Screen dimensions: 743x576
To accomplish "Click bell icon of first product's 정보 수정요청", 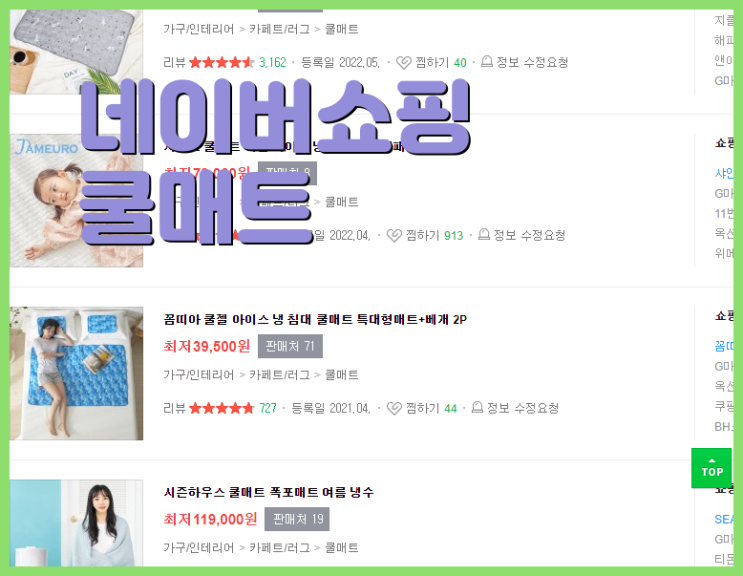I will (487, 62).
